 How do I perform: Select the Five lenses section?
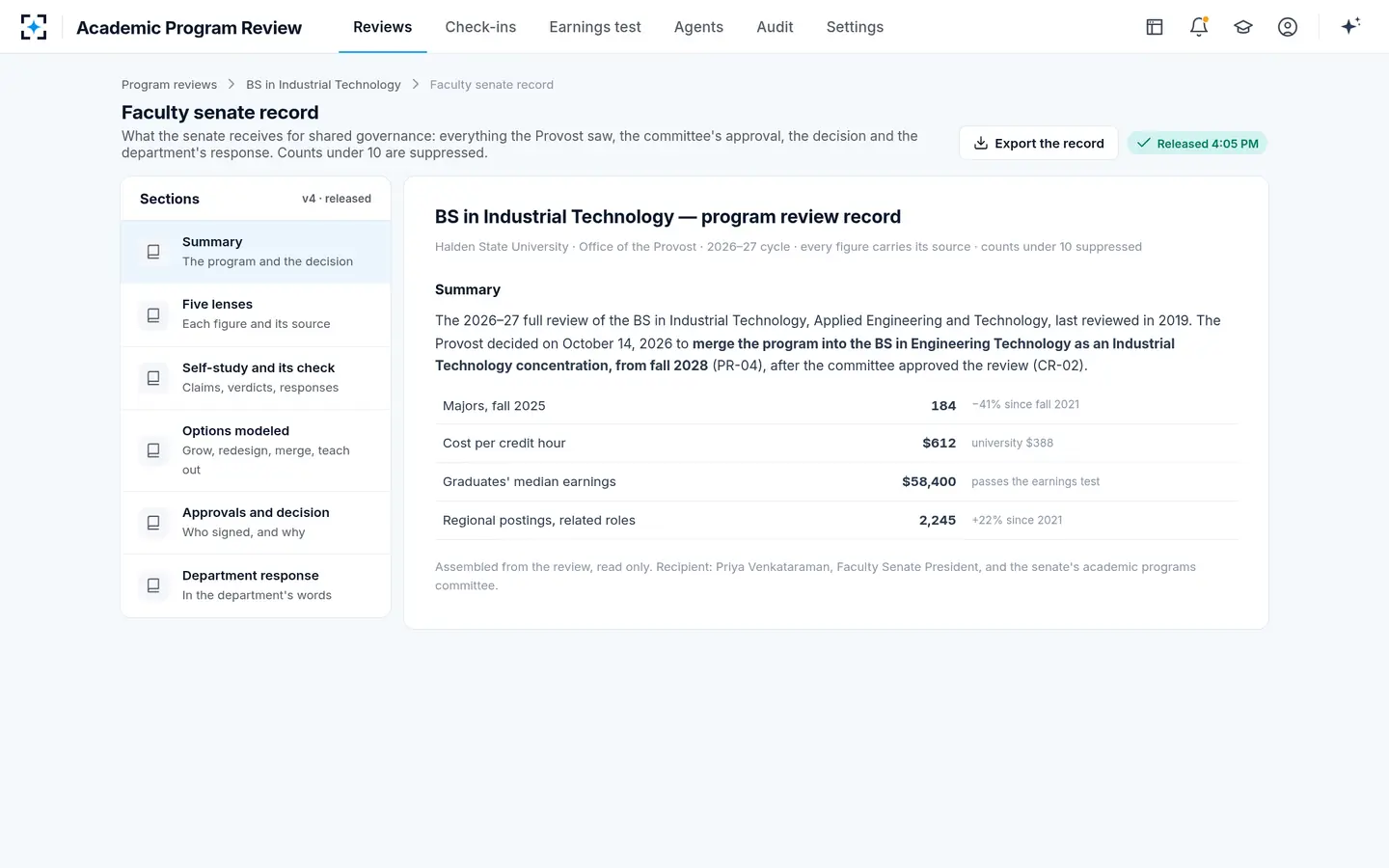[x=256, y=314]
